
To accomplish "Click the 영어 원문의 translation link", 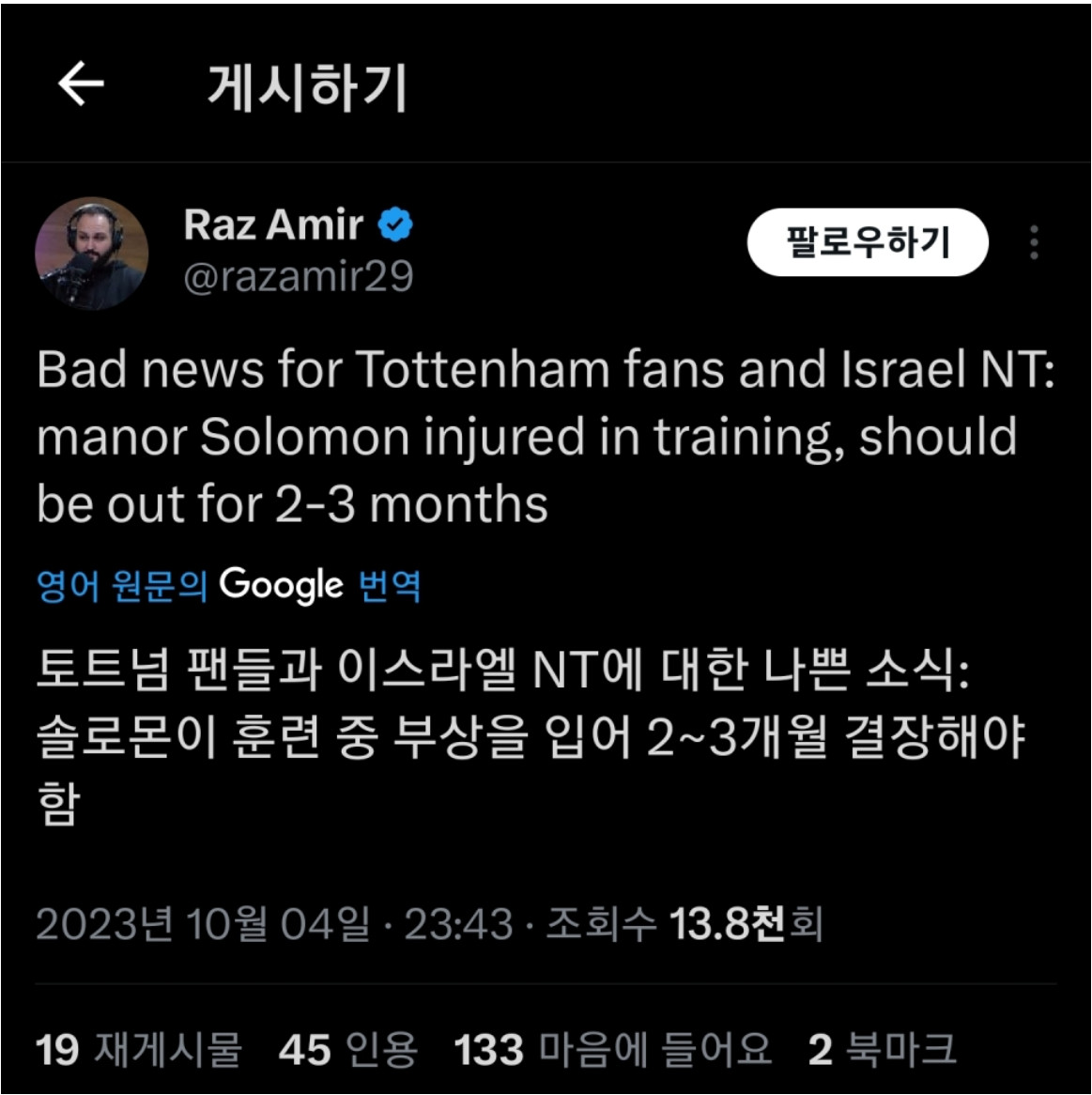I will coord(122,585).
